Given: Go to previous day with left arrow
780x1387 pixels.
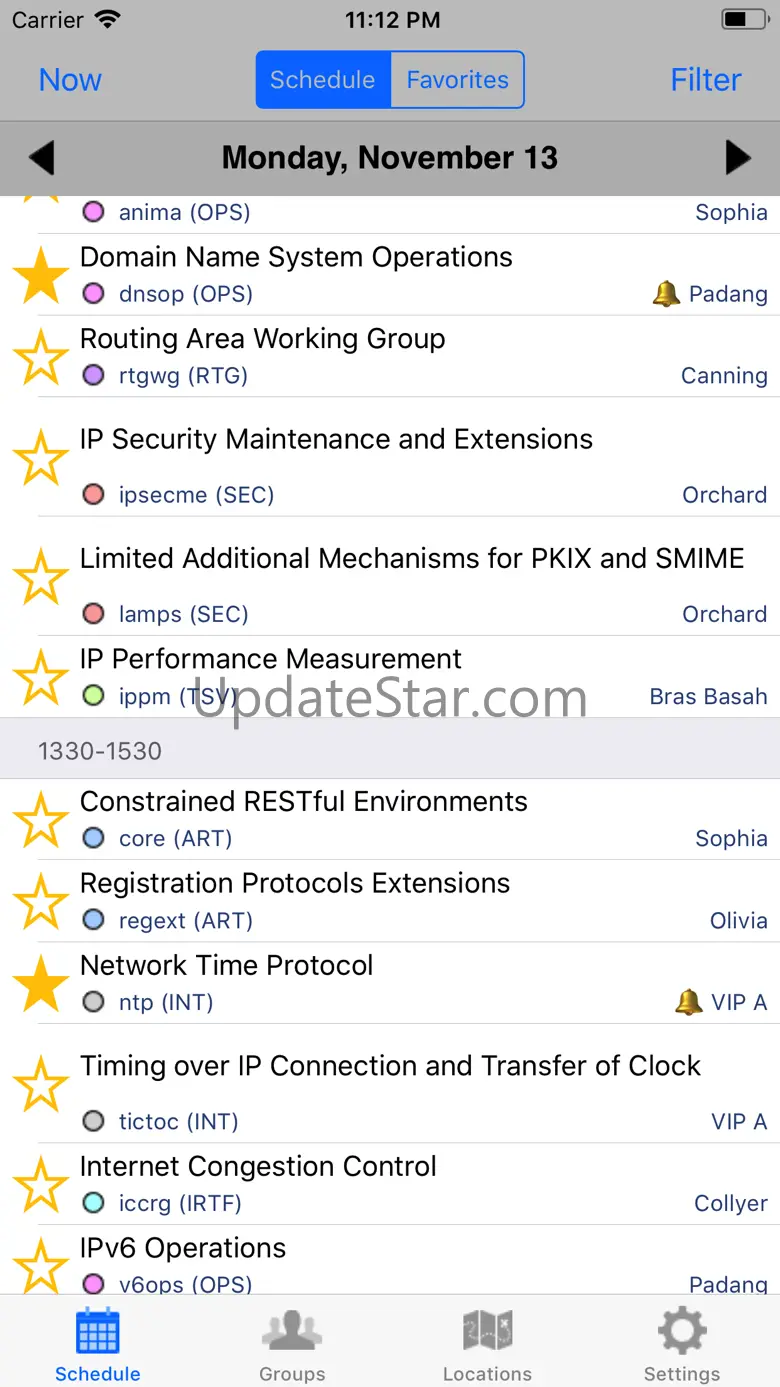Looking at the screenshot, I should pyautogui.click(x=42, y=158).
